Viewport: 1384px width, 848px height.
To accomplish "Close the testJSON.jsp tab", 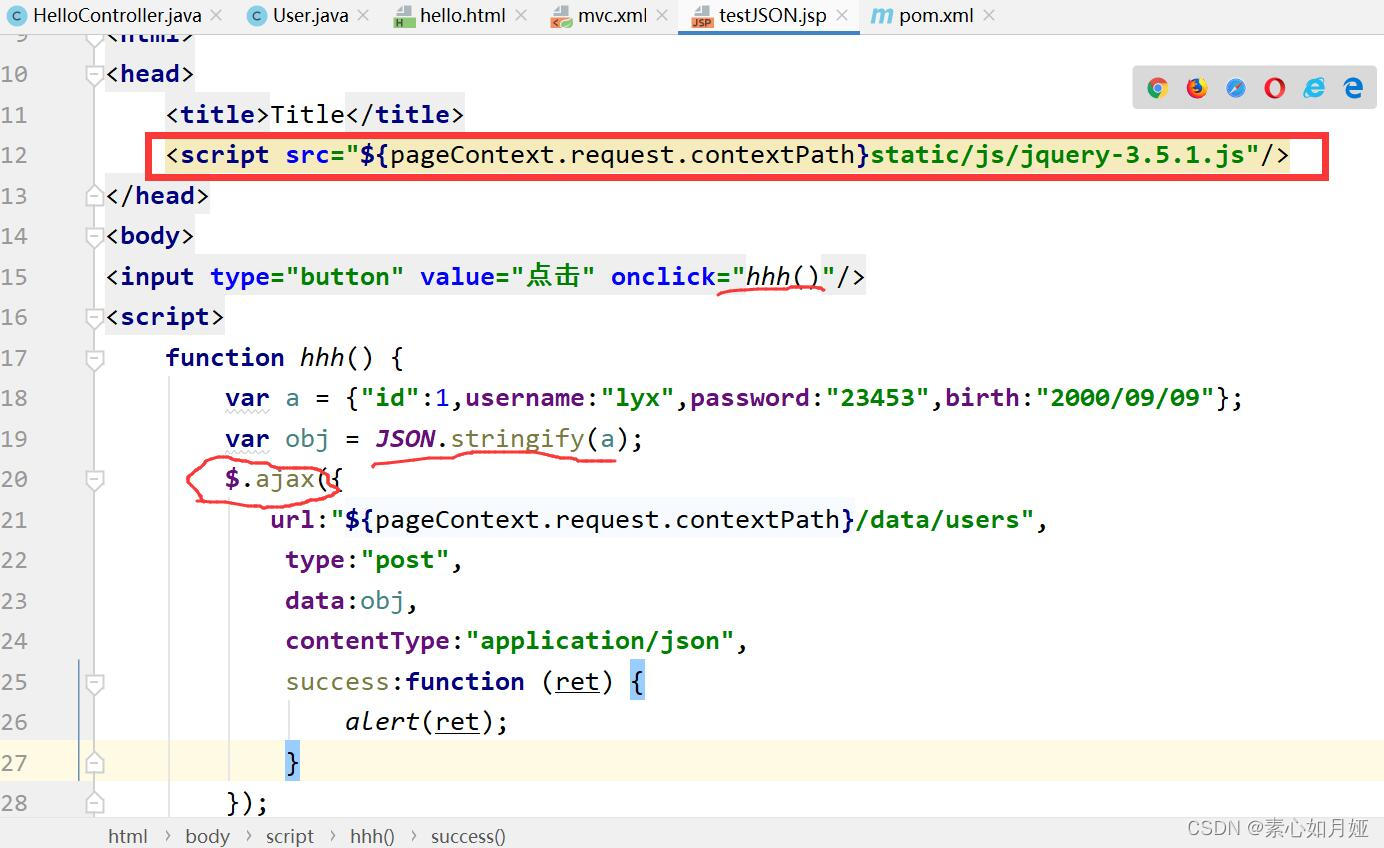I will click(841, 15).
